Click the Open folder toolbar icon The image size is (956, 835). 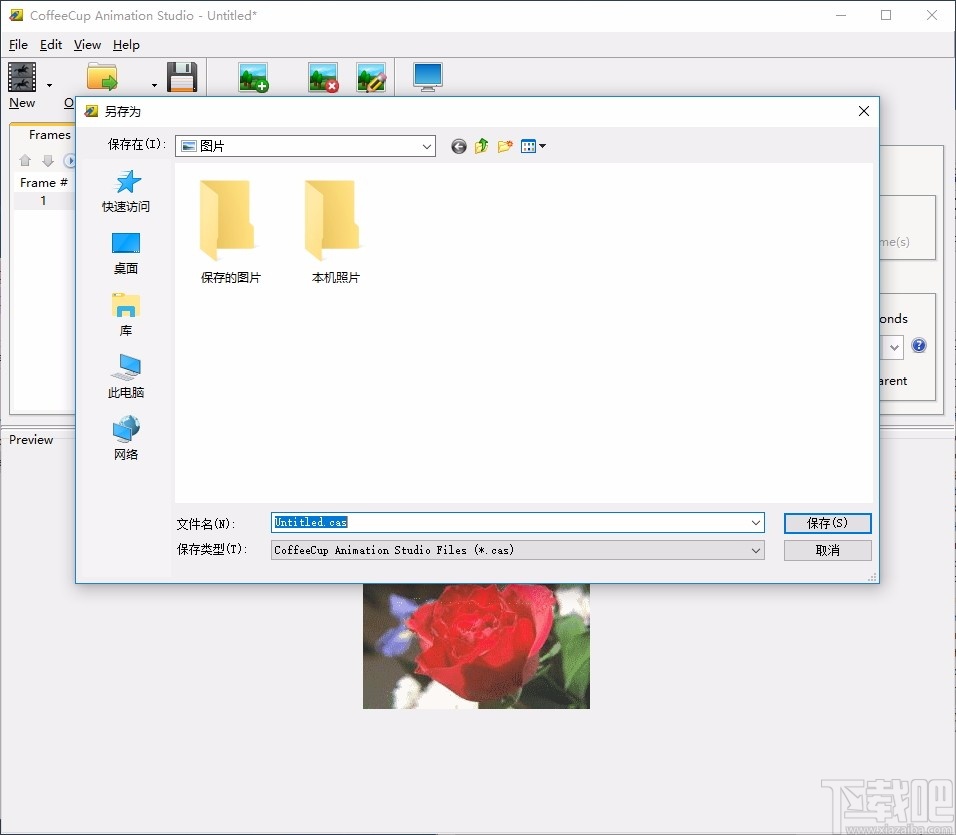click(102, 77)
